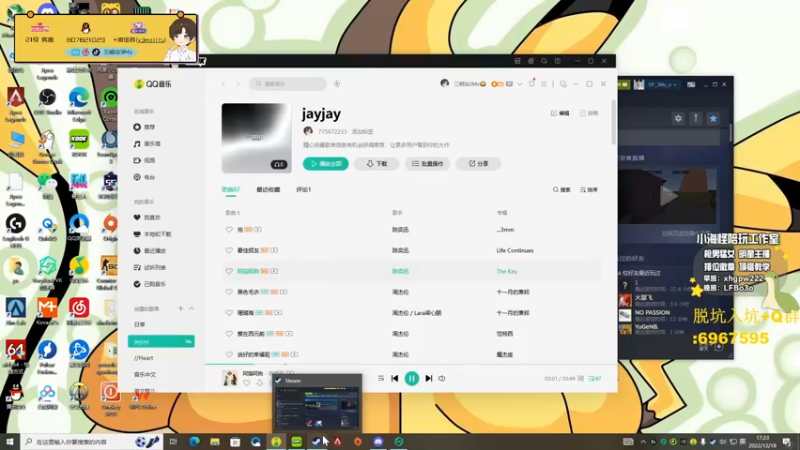The height and width of the screenshot is (450, 800).
Task: Open album The Key
Action: tap(507, 271)
